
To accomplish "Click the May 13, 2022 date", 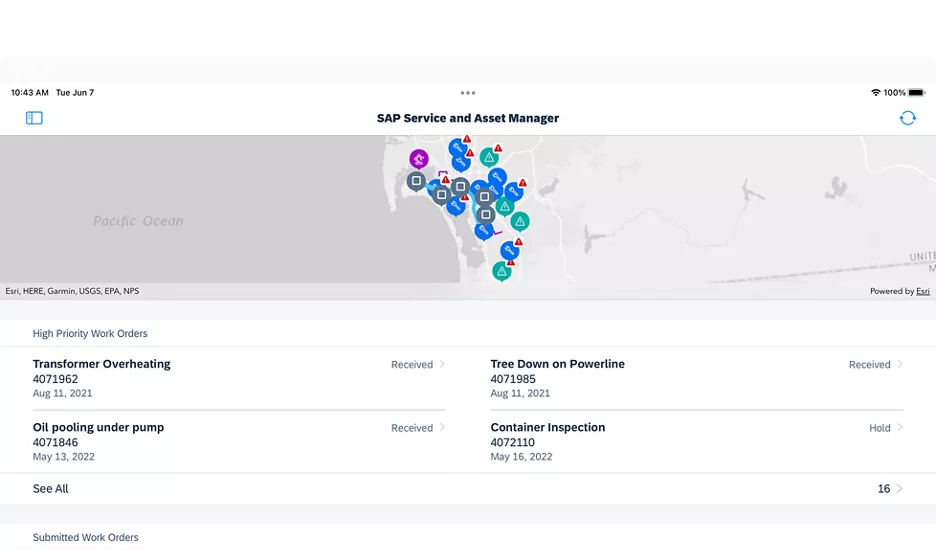I will [64, 457].
